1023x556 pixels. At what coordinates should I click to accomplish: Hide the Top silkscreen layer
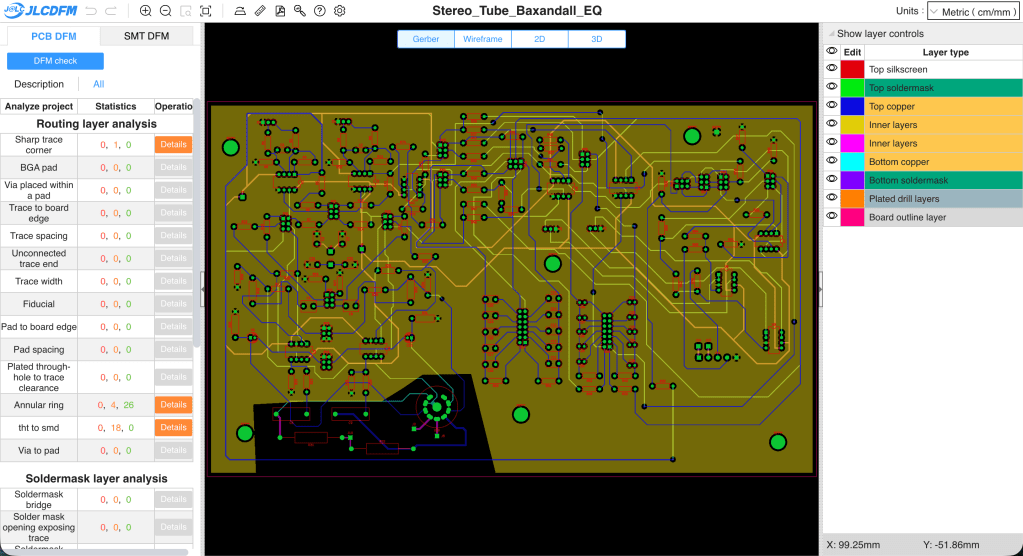(x=832, y=69)
